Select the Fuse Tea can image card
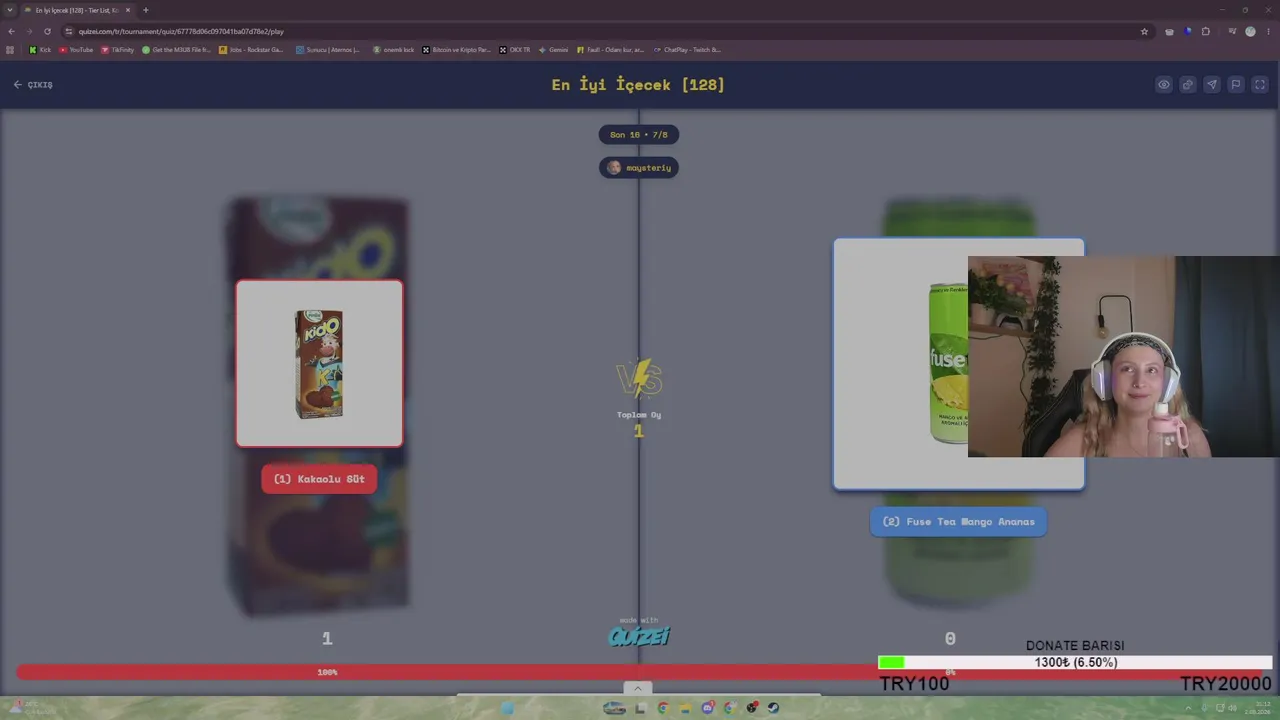 [958, 364]
